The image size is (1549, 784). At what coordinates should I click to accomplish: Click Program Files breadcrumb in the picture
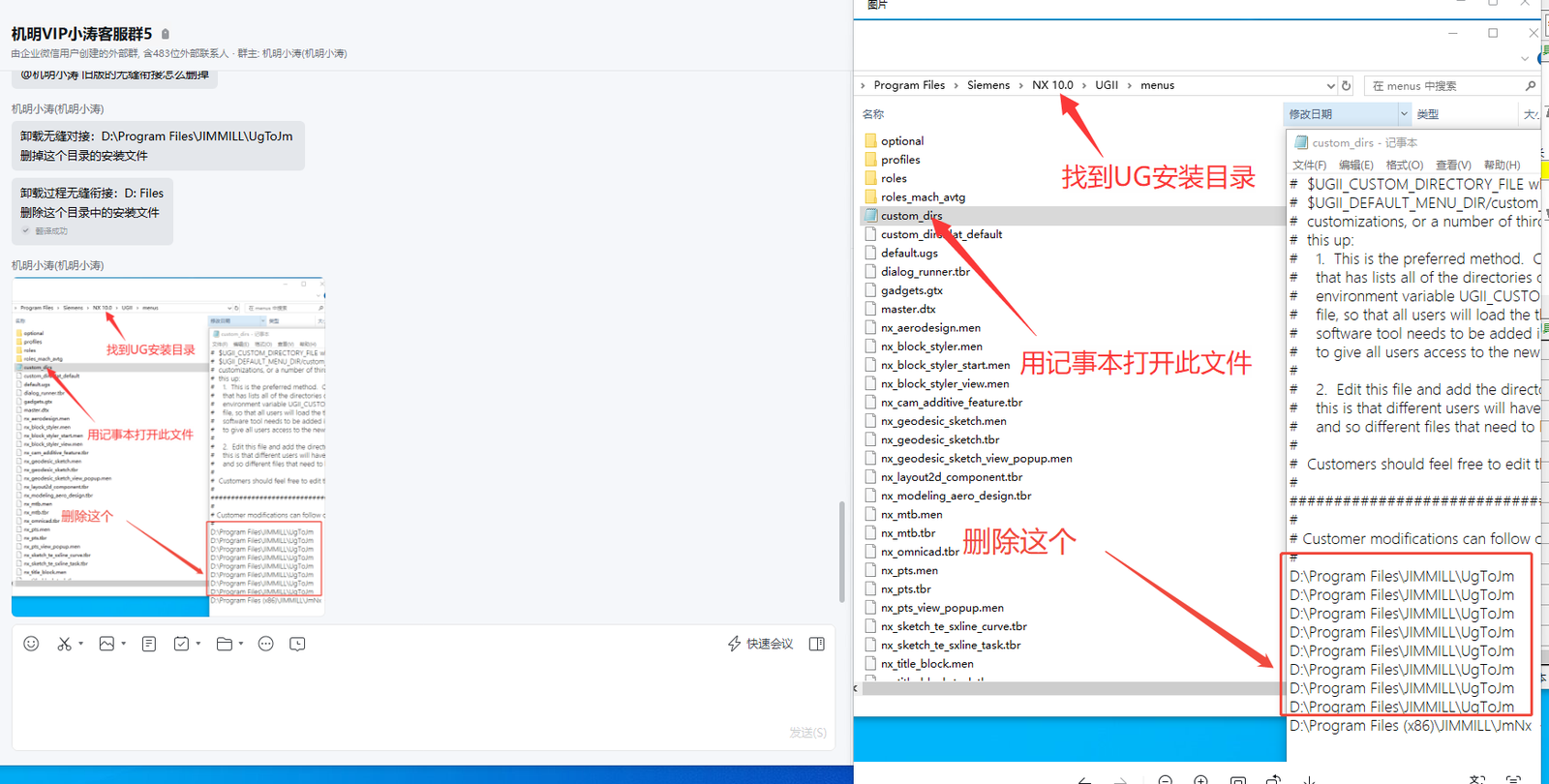click(x=909, y=85)
